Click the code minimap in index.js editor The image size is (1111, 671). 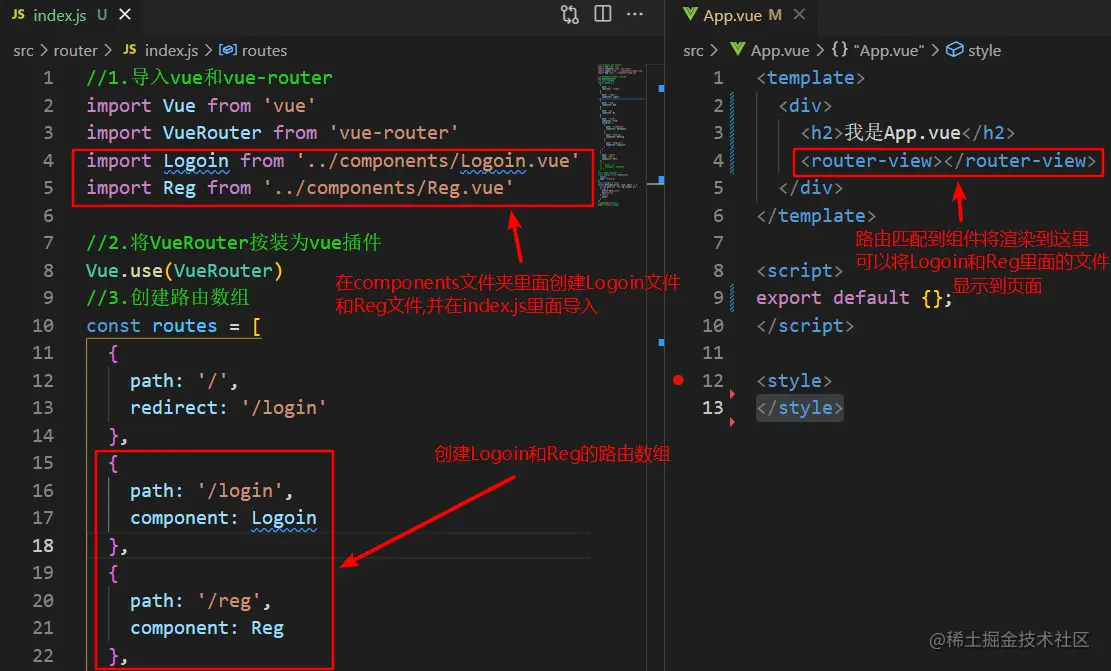tap(621, 135)
